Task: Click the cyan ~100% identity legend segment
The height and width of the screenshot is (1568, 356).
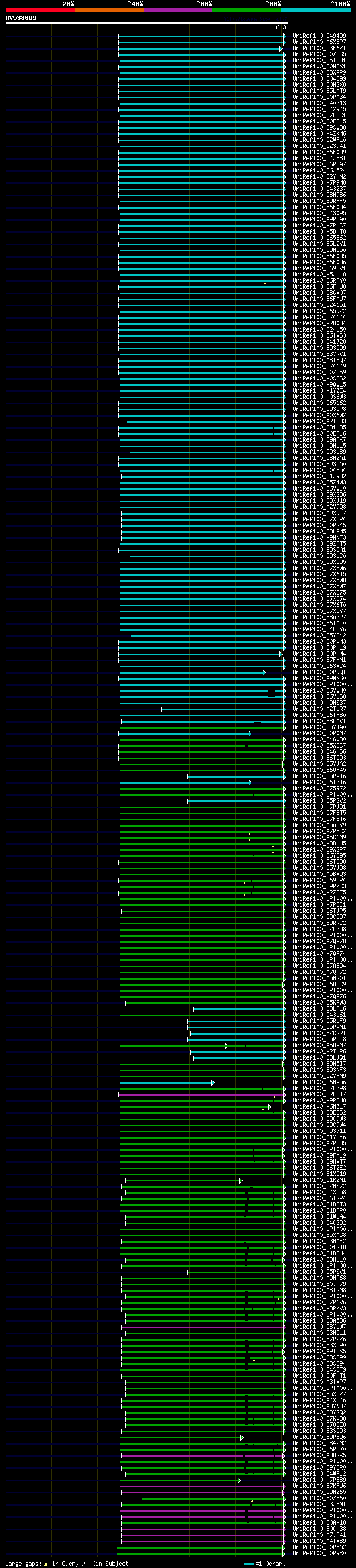Action: pos(317,10)
